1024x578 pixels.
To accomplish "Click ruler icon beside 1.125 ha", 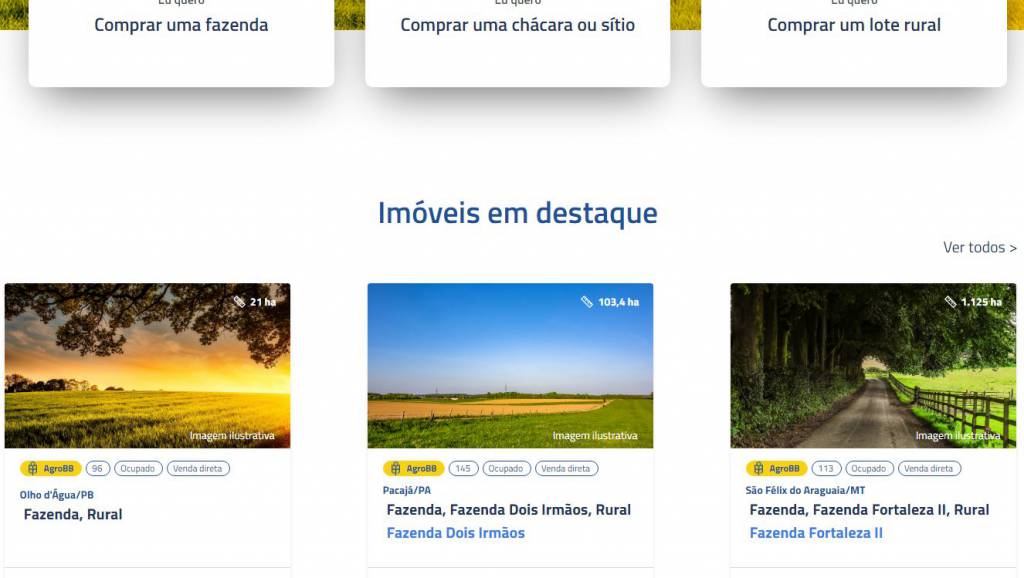I will pos(950,302).
